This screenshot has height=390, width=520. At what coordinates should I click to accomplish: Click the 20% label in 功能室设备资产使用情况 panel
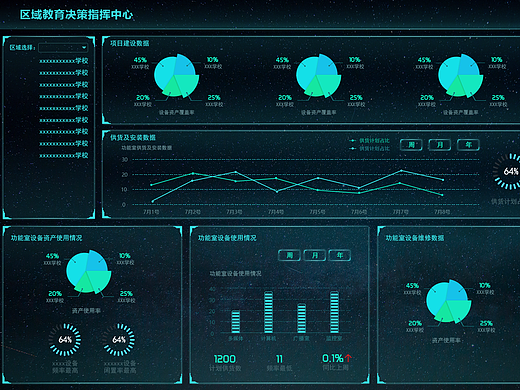point(55,294)
